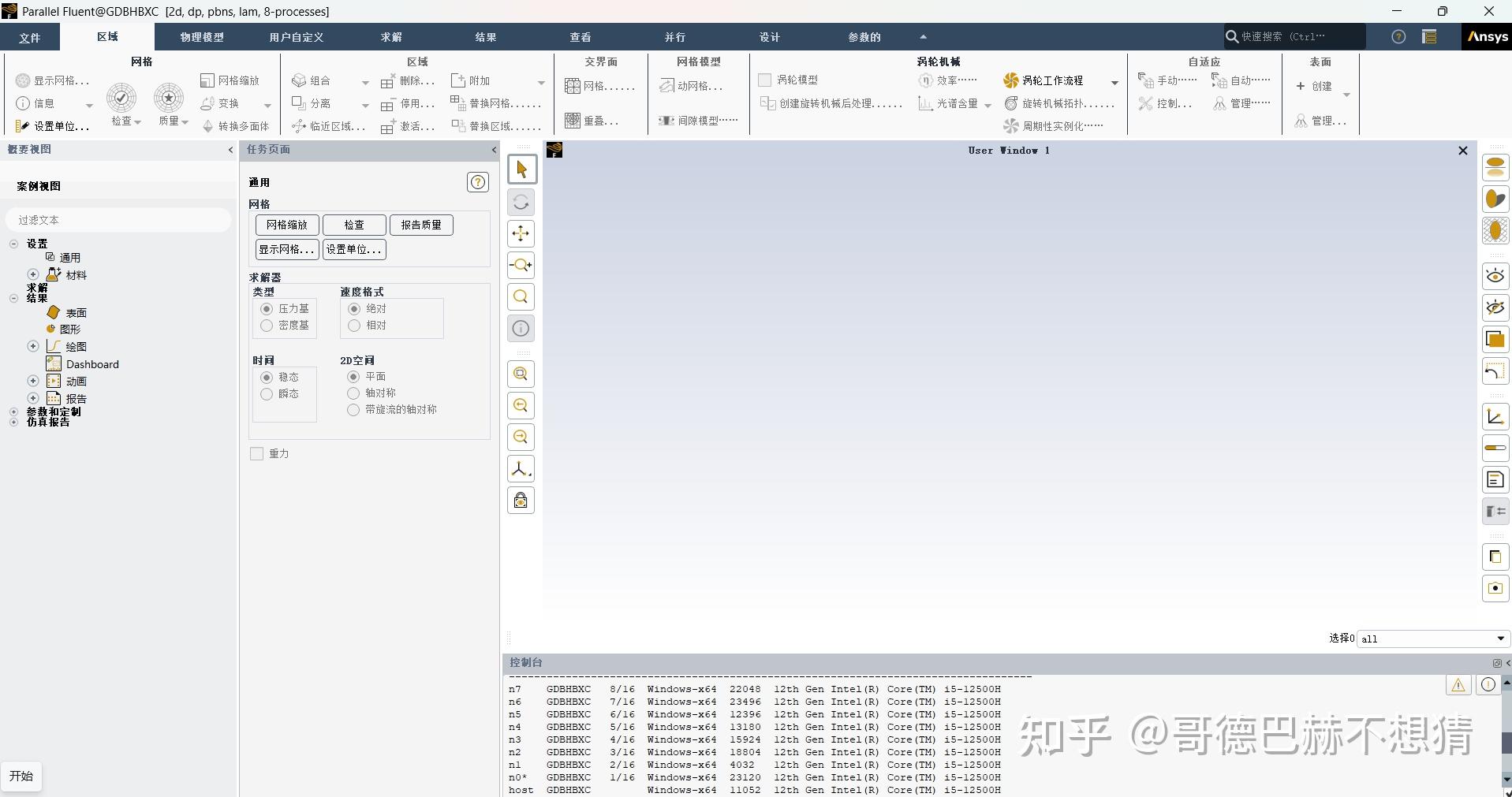Image resolution: width=1512 pixels, height=797 pixels.
Task: Click the 质量 mesh quality ribbon icon
Action: coord(169,98)
